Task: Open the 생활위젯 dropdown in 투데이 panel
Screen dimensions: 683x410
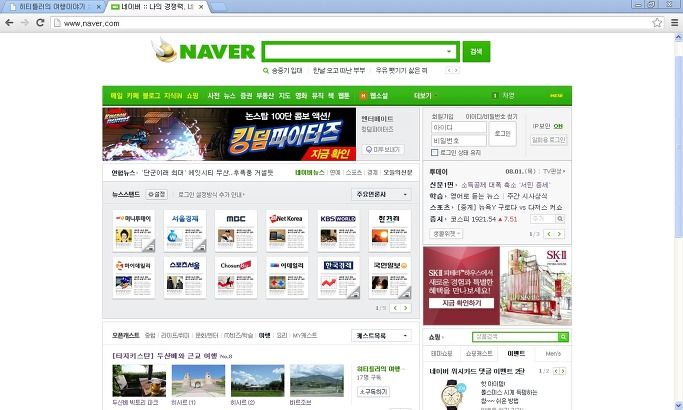Action: click(x=446, y=234)
